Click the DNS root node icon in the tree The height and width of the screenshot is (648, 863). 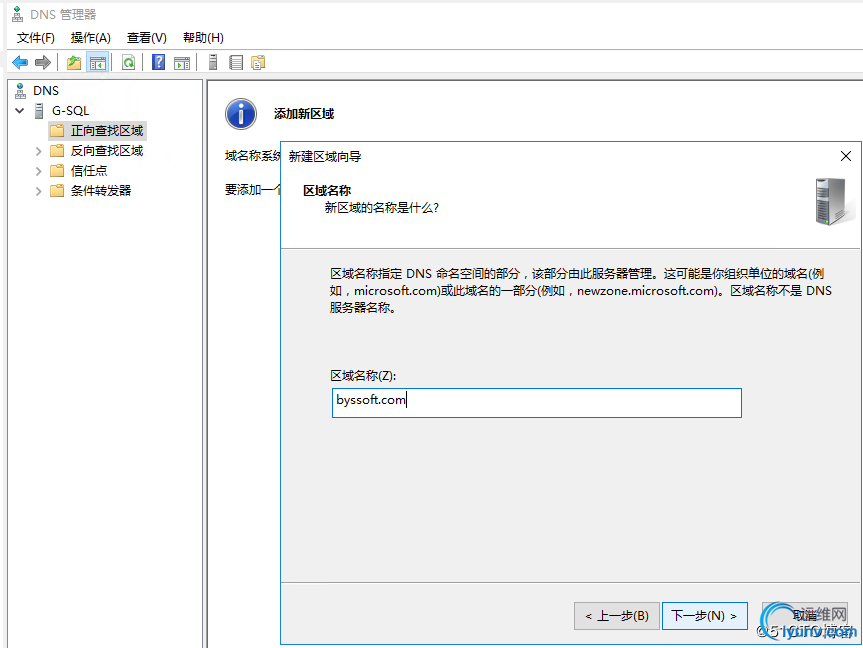click(21, 90)
